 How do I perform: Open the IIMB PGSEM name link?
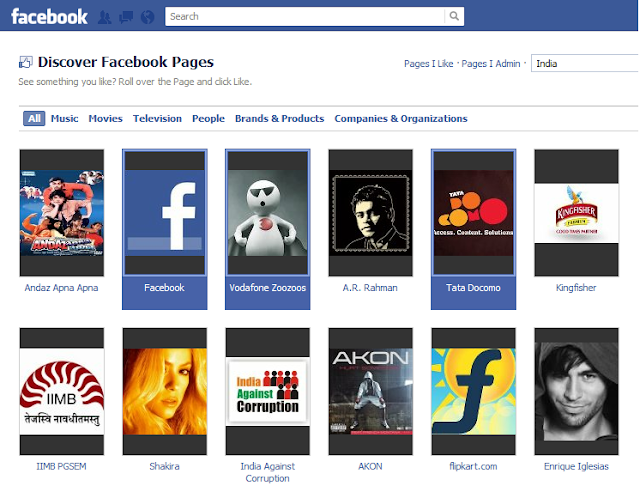point(61,466)
